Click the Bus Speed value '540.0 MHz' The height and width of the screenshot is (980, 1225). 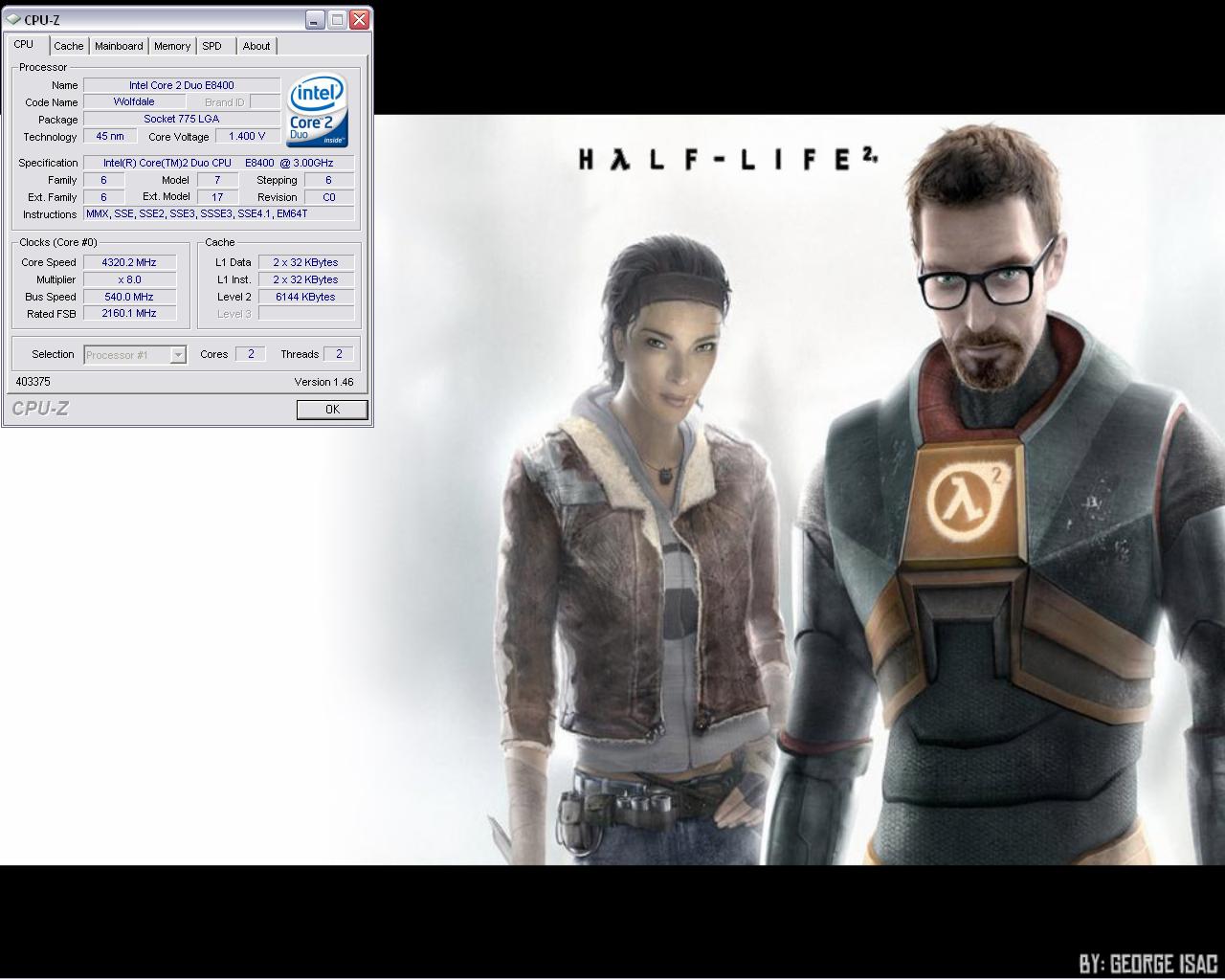coord(129,297)
